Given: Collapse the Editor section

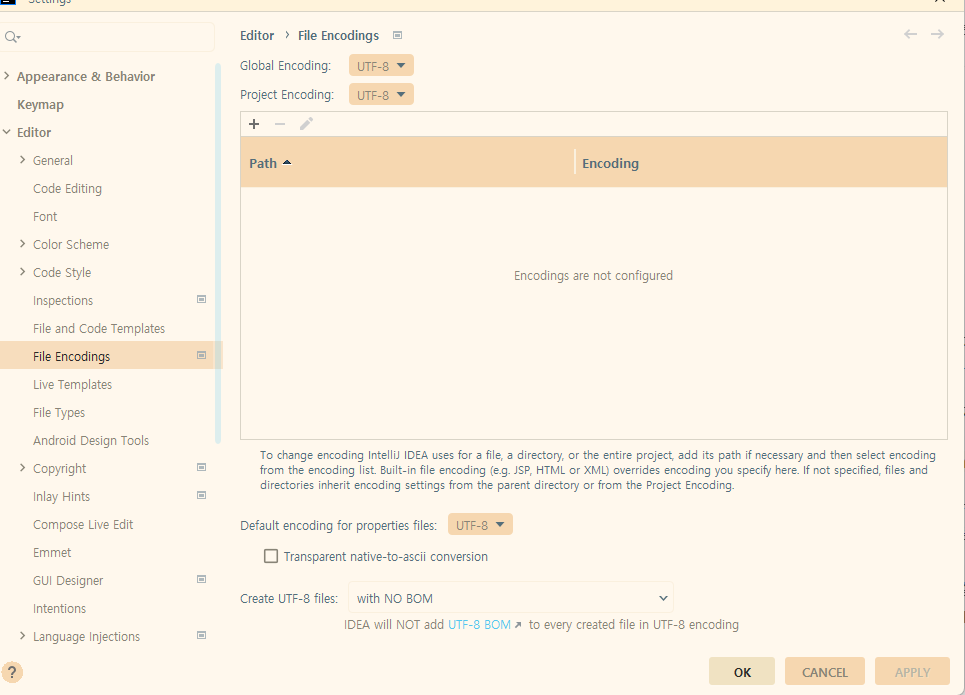Looking at the screenshot, I should 7,132.
